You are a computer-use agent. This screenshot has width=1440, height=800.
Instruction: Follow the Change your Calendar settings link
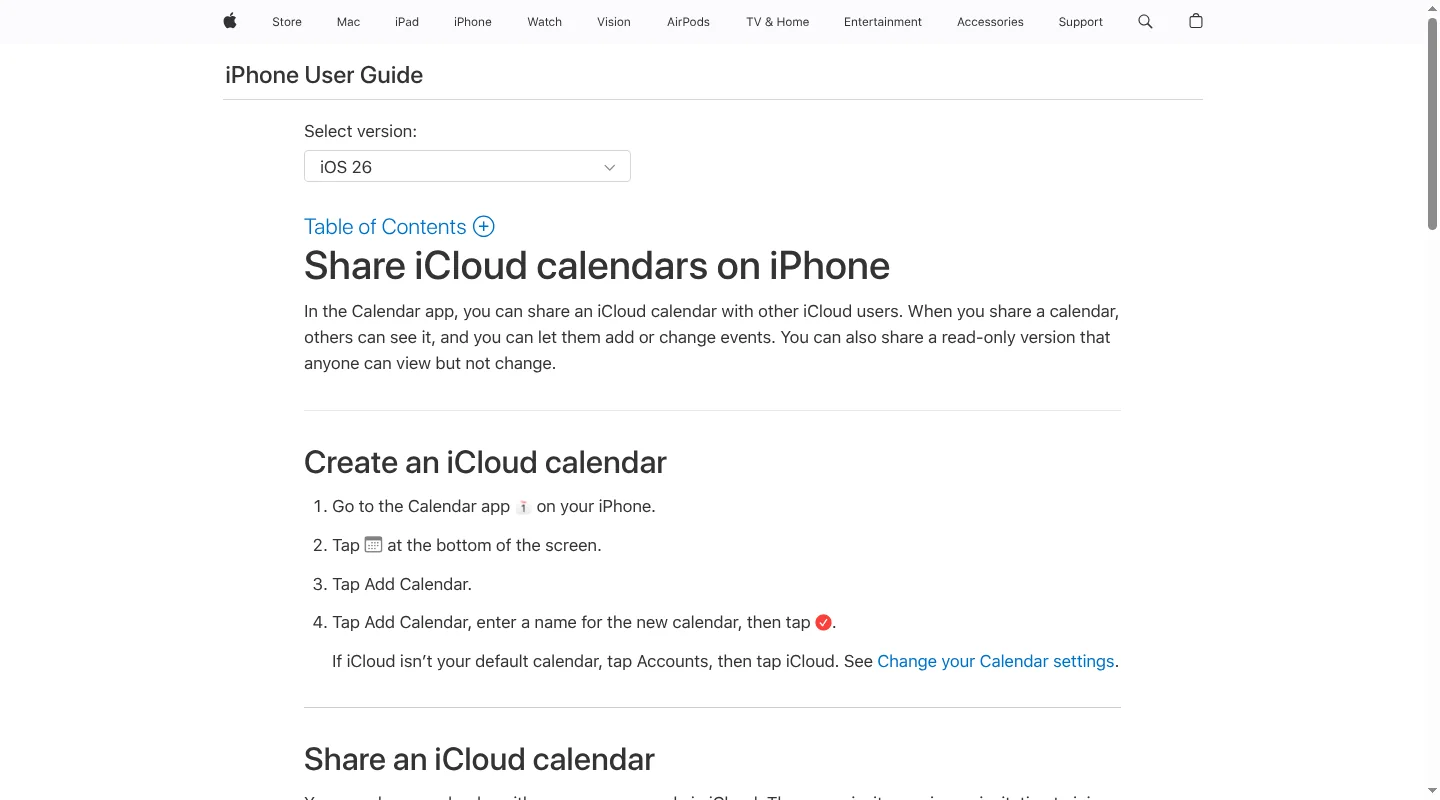tap(995, 661)
